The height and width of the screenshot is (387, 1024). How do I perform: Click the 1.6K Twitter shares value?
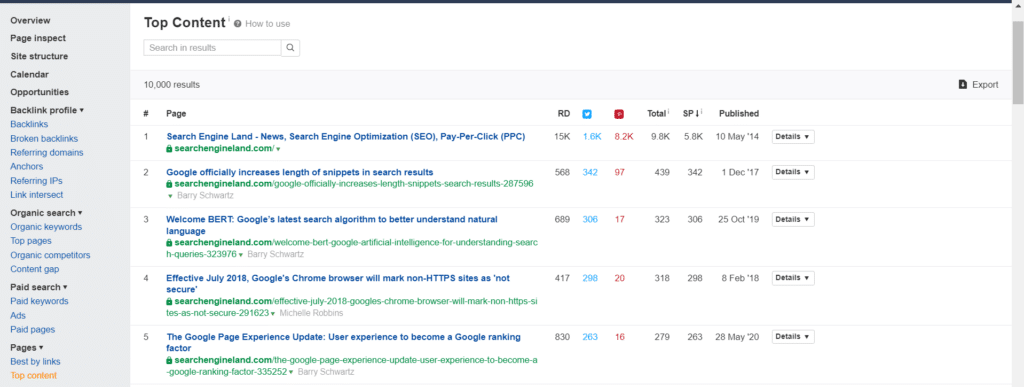tap(592, 137)
